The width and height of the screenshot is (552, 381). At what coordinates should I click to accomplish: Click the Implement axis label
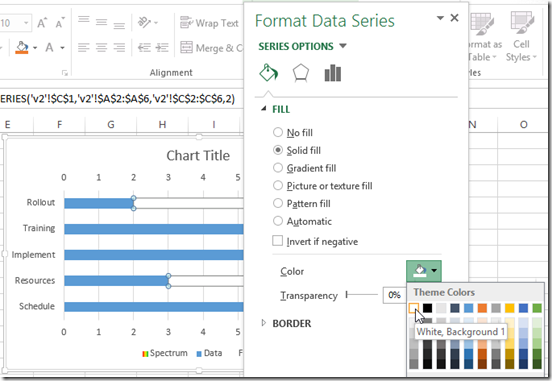(x=33, y=255)
